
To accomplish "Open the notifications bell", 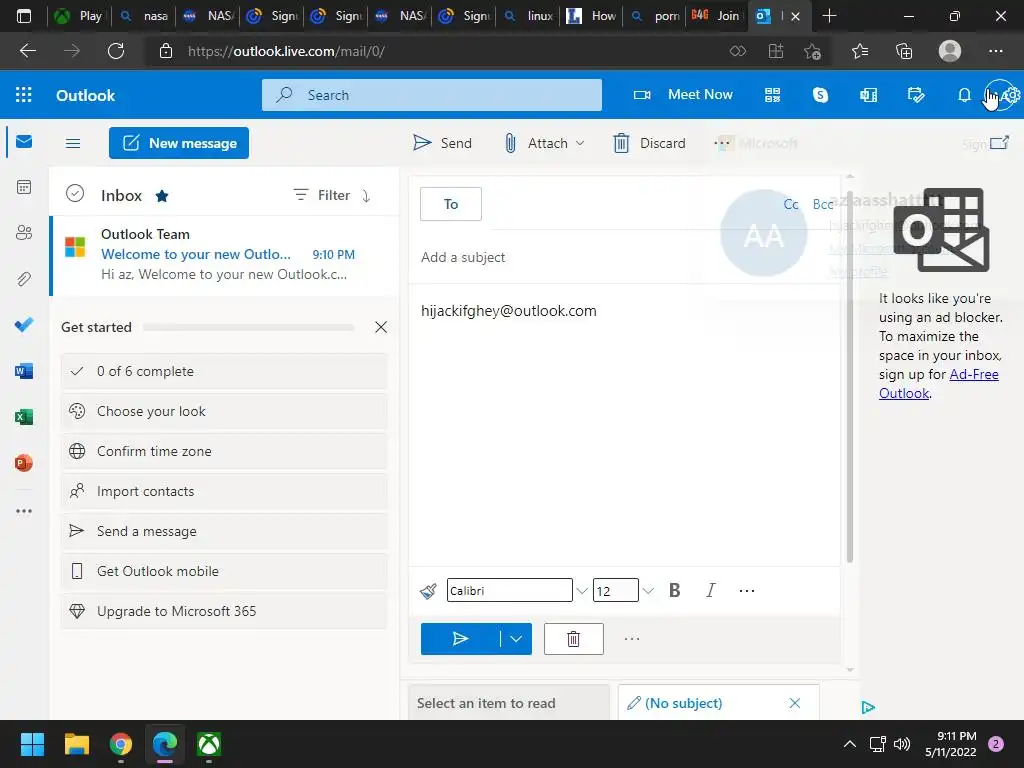I will tap(964, 95).
